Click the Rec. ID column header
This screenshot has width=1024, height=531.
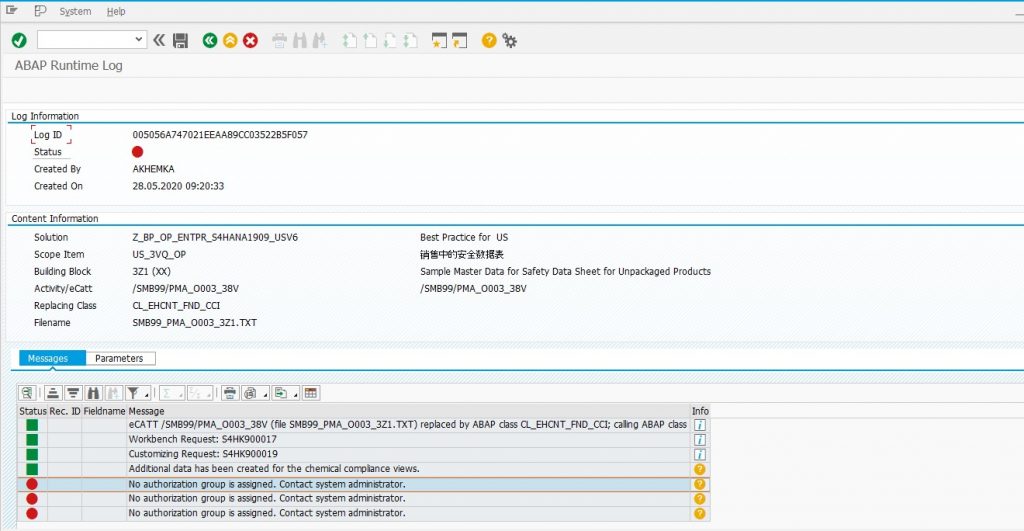pyautogui.click(x=65, y=411)
